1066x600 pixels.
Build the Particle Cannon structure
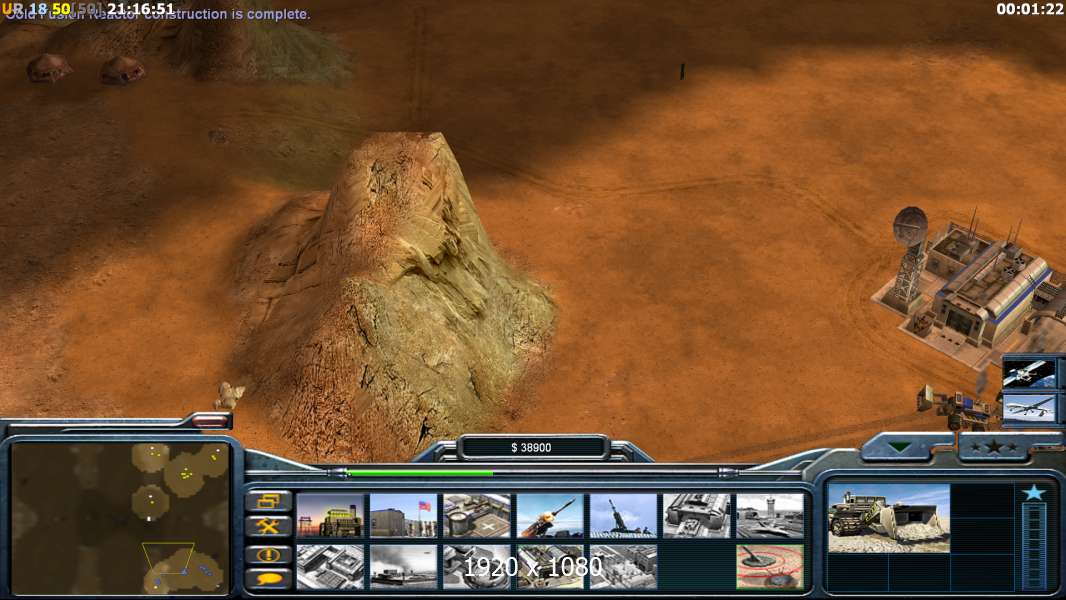pyautogui.click(x=477, y=566)
